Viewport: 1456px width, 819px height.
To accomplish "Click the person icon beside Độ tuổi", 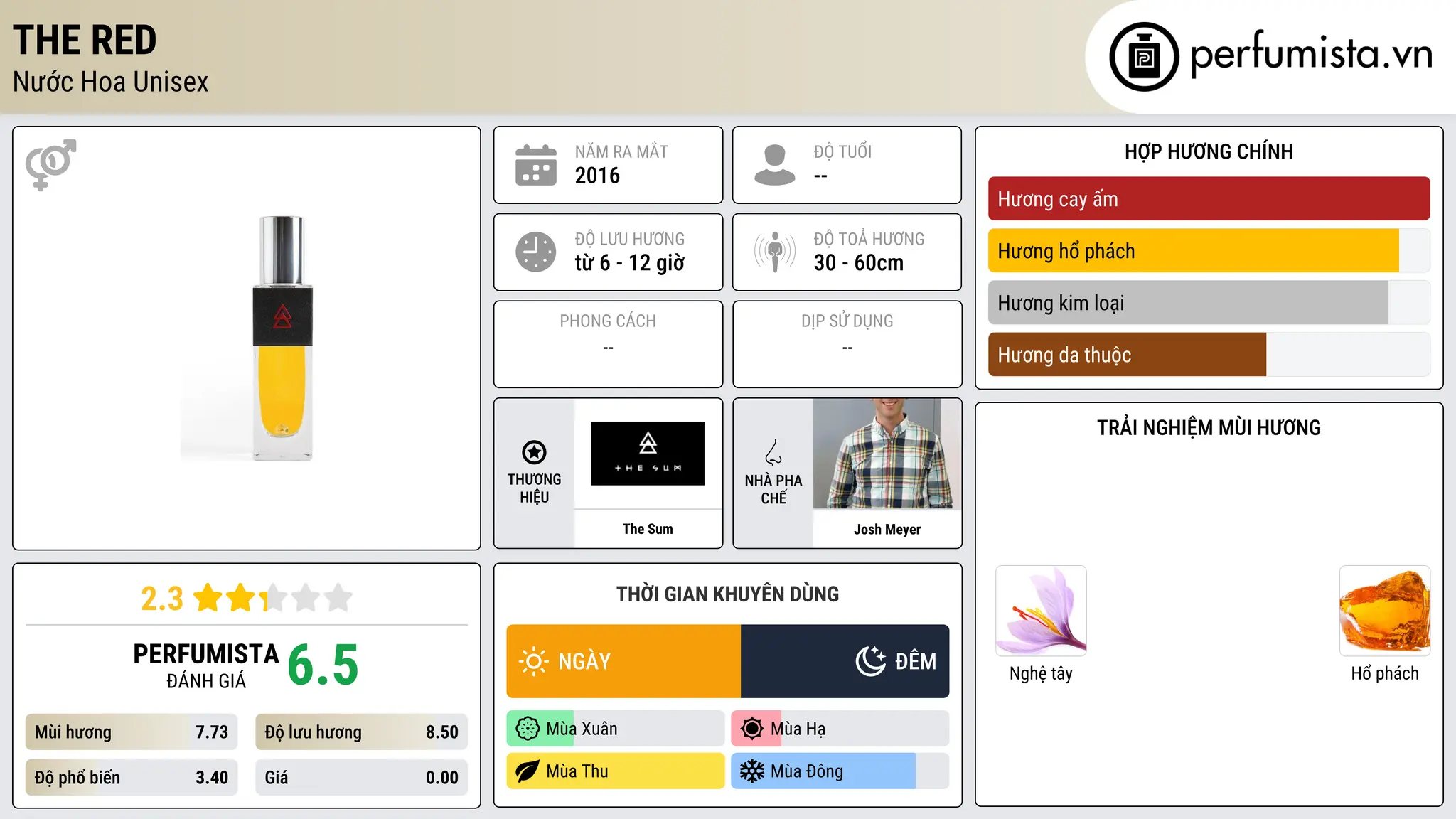I will 774,165.
